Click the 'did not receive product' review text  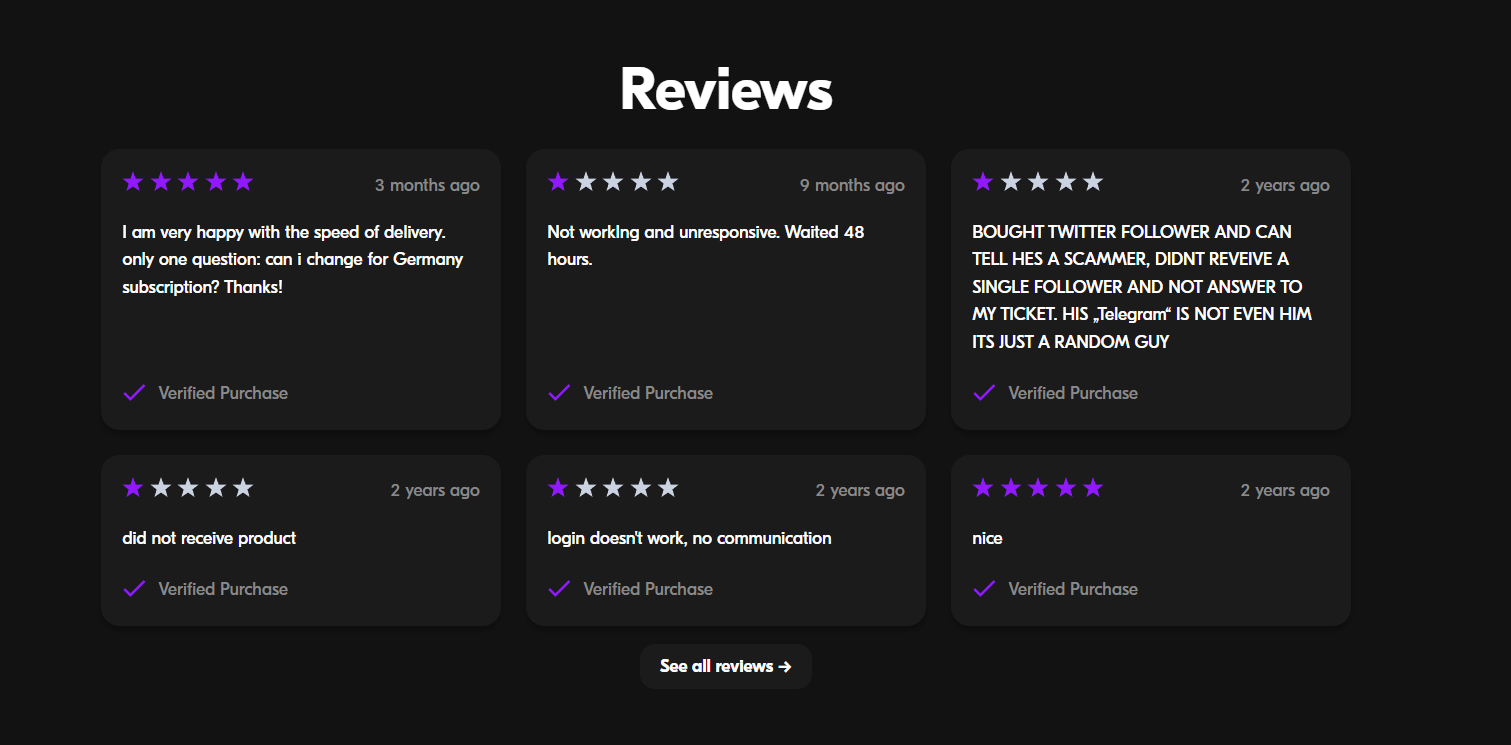click(209, 538)
